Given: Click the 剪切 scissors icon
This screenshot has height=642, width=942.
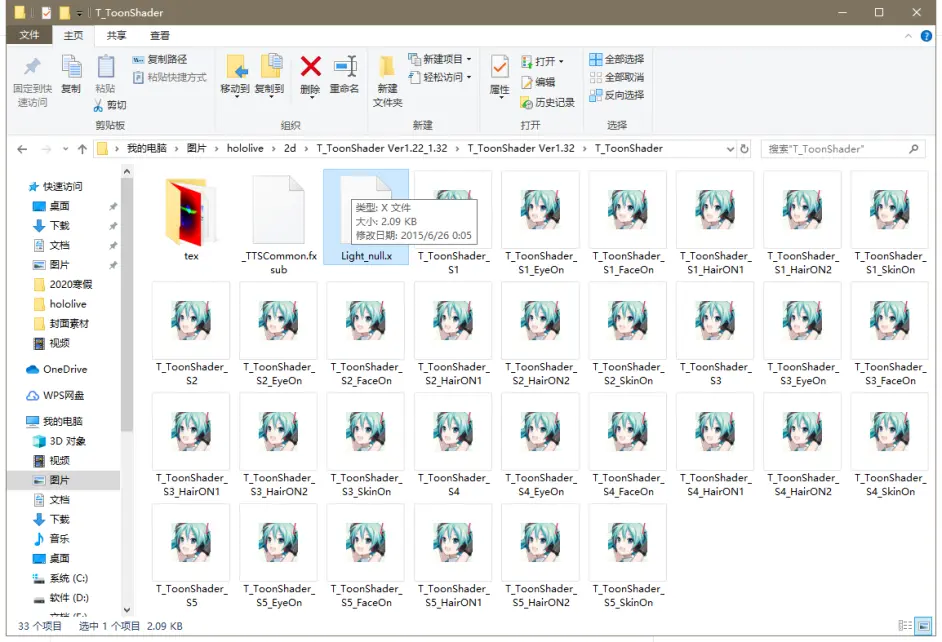Looking at the screenshot, I should (98, 106).
